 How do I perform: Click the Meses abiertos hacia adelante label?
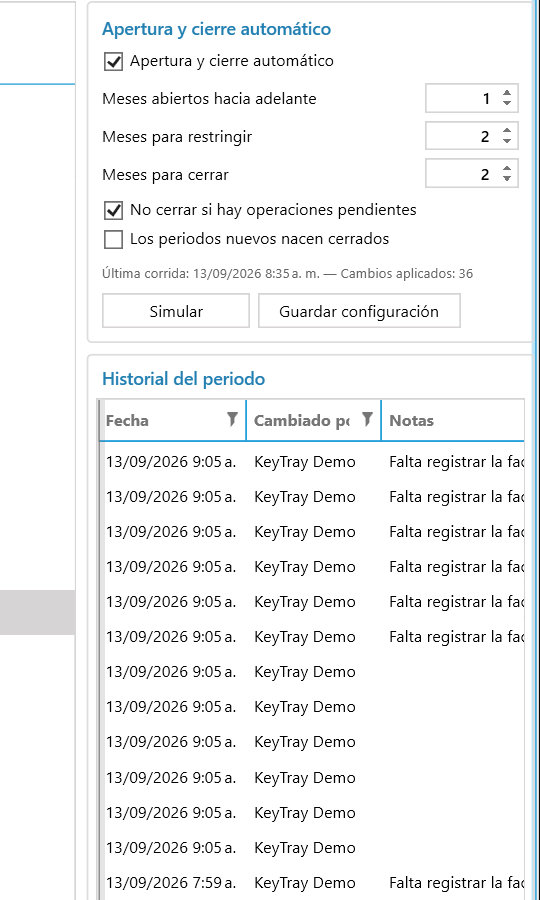209,99
